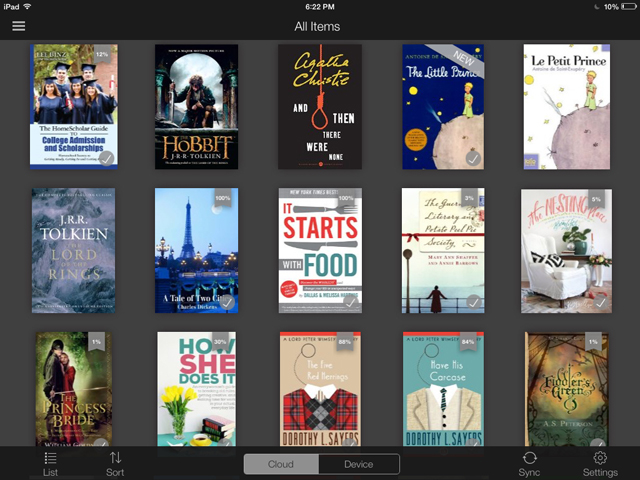Open Settings gear
Image resolution: width=640 pixels, height=480 pixels.
click(600, 464)
